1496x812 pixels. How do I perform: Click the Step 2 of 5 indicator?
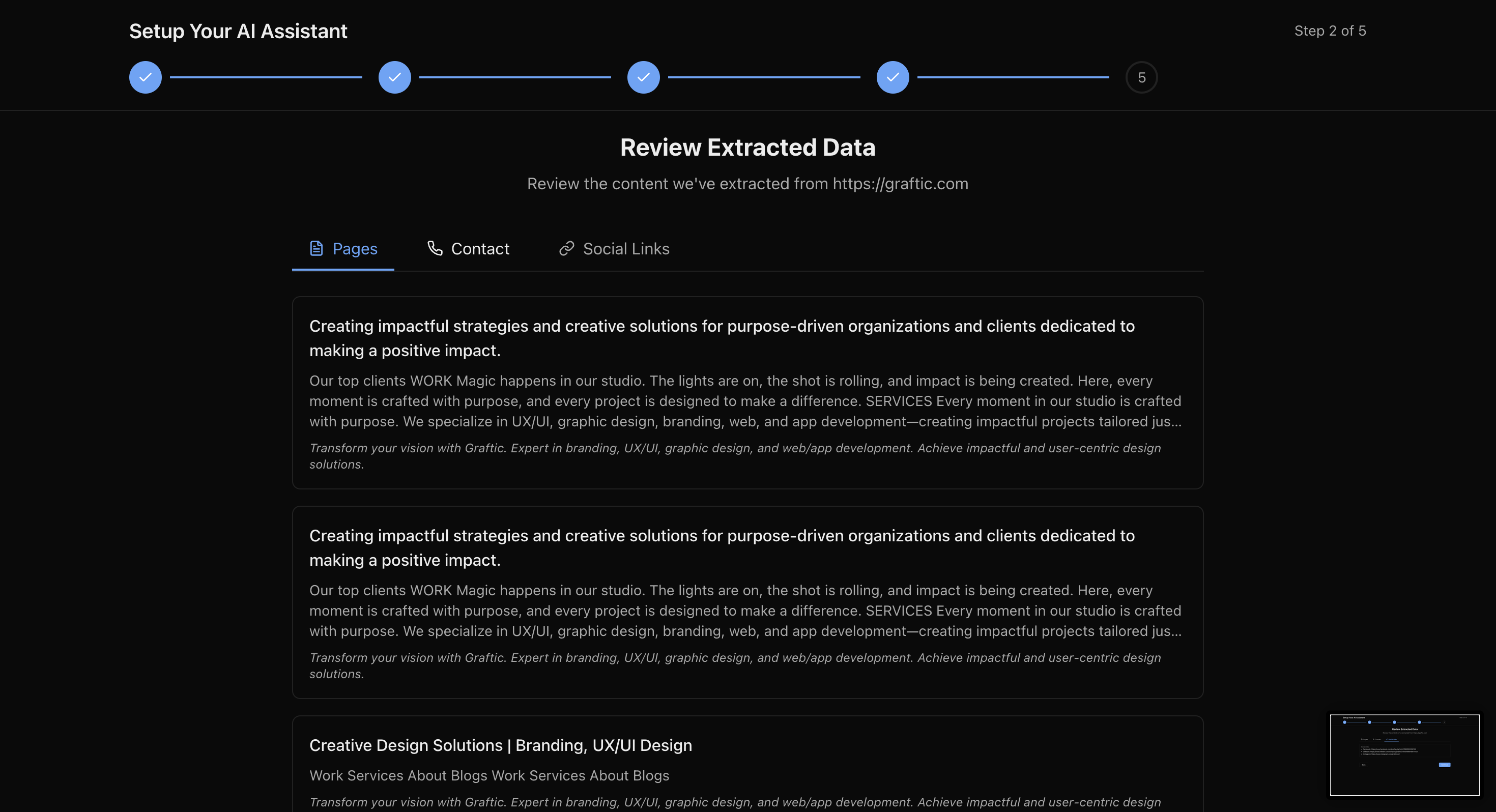[1329, 31]
